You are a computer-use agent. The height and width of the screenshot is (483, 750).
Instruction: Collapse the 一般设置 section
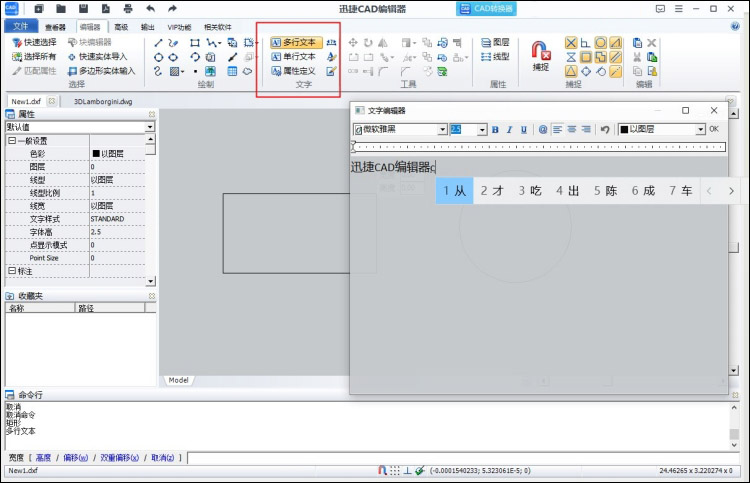coord(11,141)
